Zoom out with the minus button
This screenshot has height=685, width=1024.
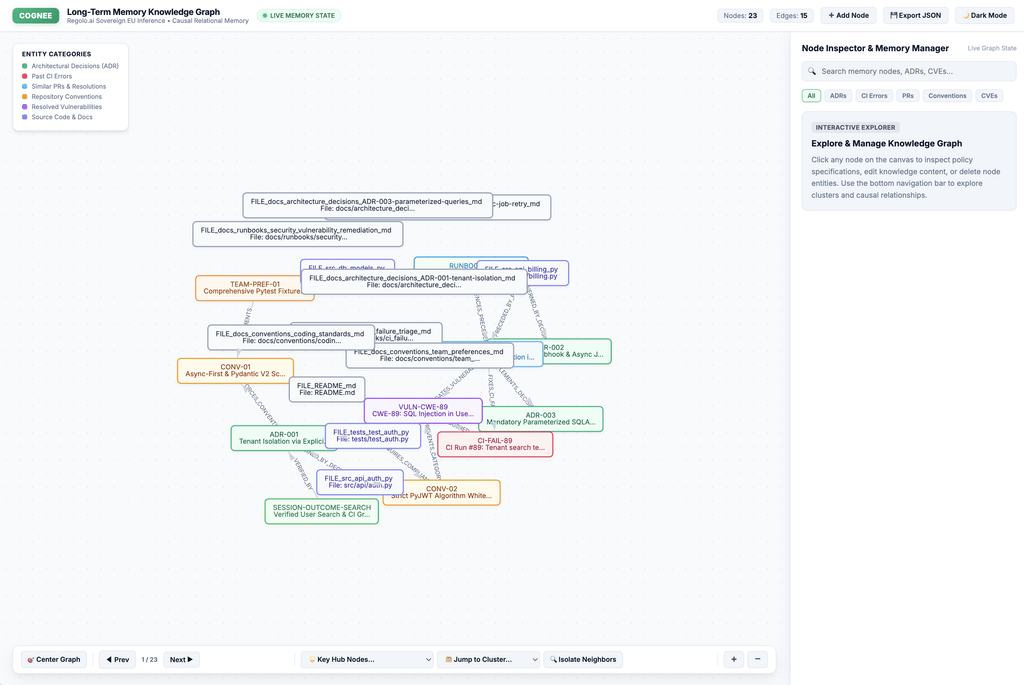click(x=758, y=660)
